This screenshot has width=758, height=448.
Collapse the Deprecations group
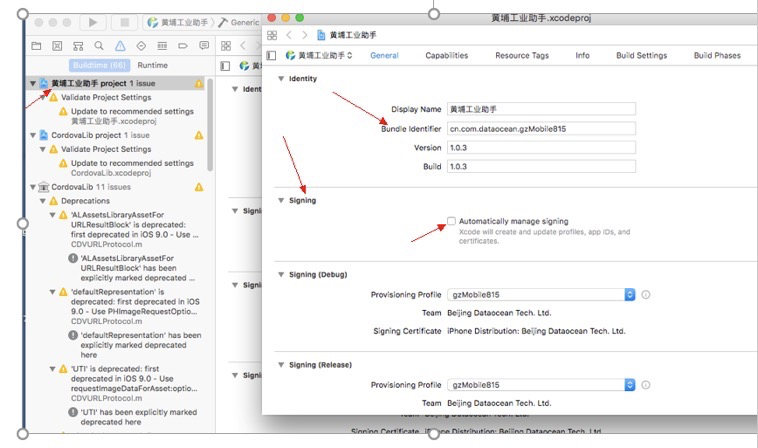click(x=43, y=201)
